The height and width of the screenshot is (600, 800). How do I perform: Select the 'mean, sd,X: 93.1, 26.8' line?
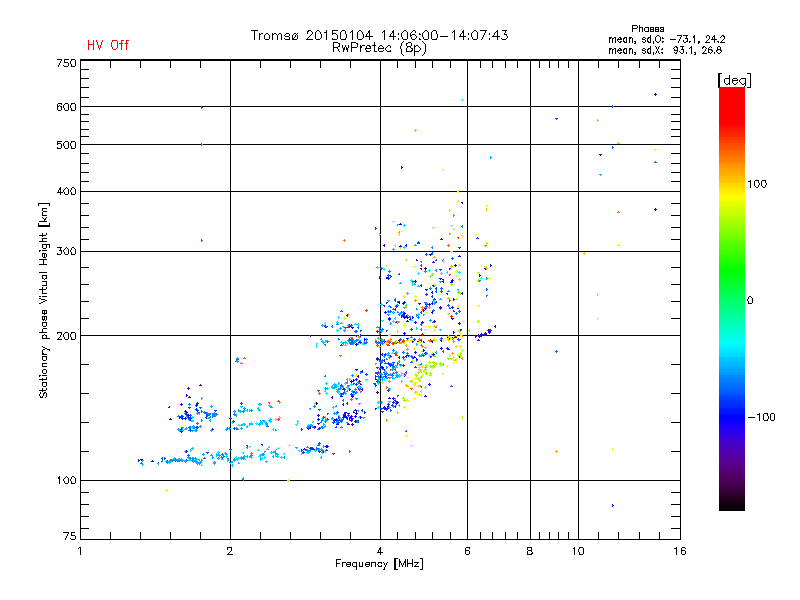[665, 50]
